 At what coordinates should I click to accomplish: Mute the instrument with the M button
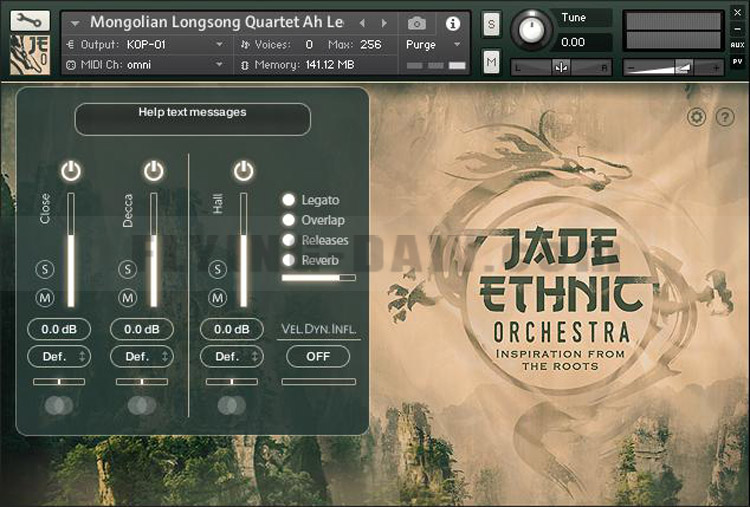pos(491,62)
